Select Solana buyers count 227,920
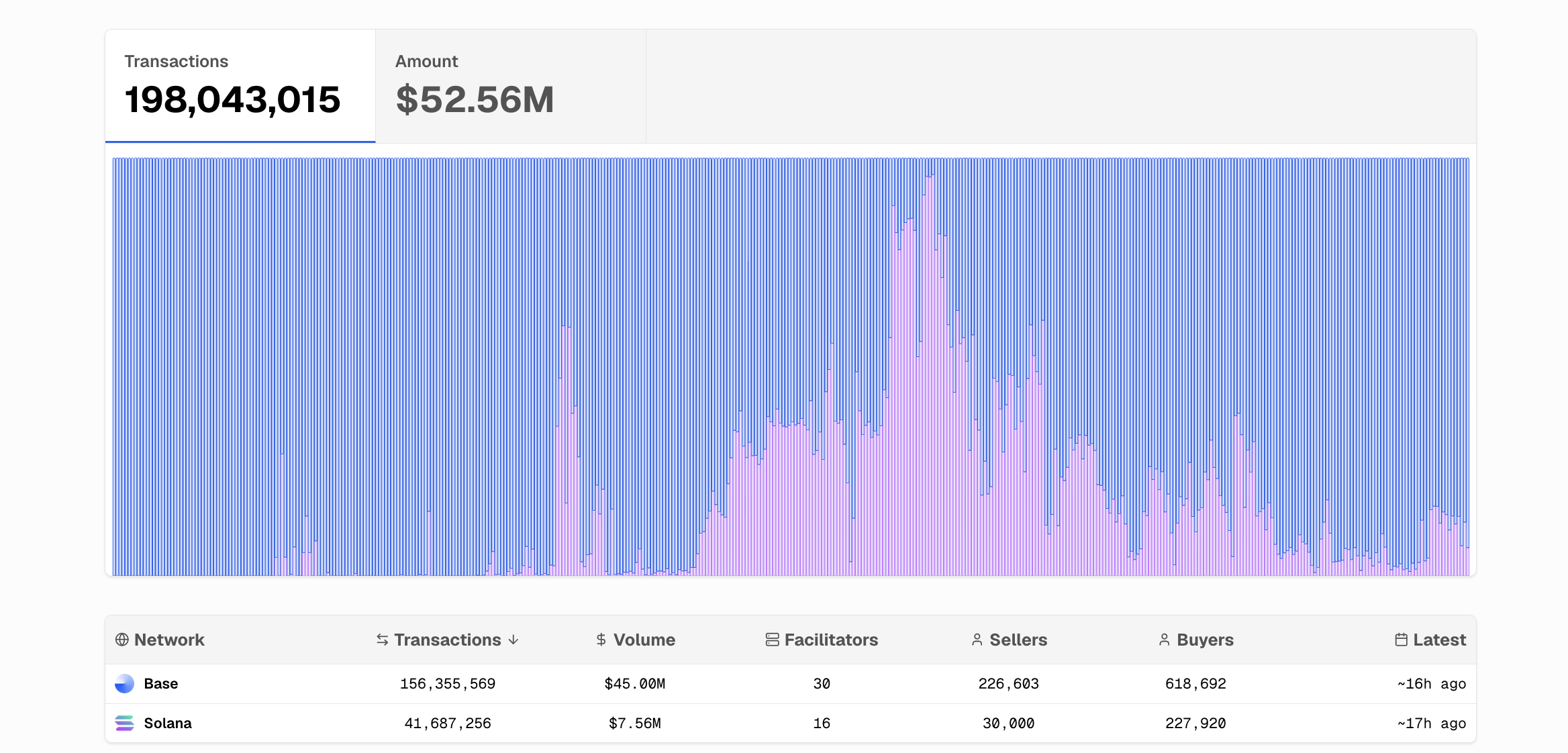The width and height of the screenshot is (1568, 753). [1196, 723]
